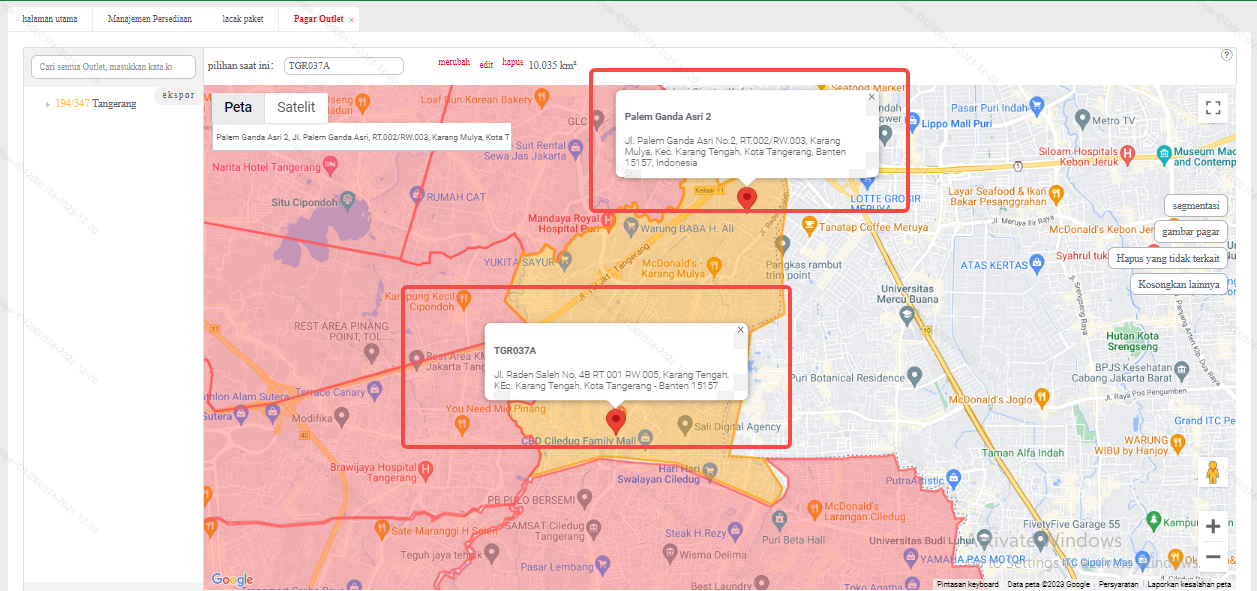This screenshot has width=1257, height=591.
Task: Open the Persyaratan terms link
Action: (x=1118, y=584)
